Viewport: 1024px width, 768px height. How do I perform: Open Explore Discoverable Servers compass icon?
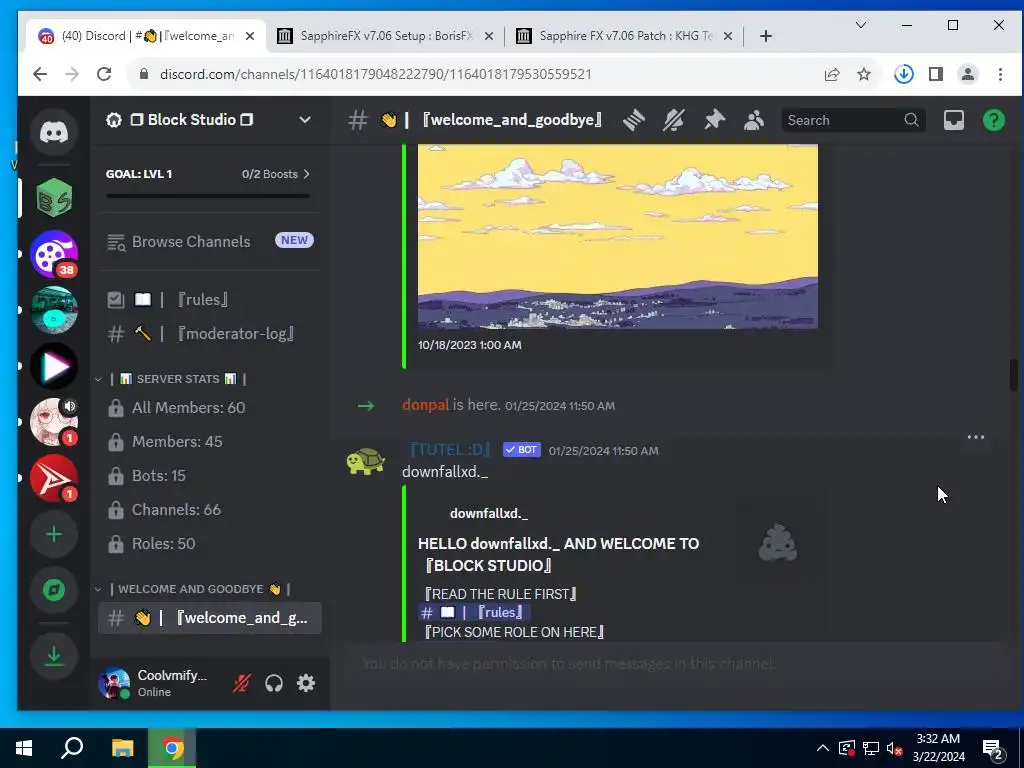(x=54, y=590)
